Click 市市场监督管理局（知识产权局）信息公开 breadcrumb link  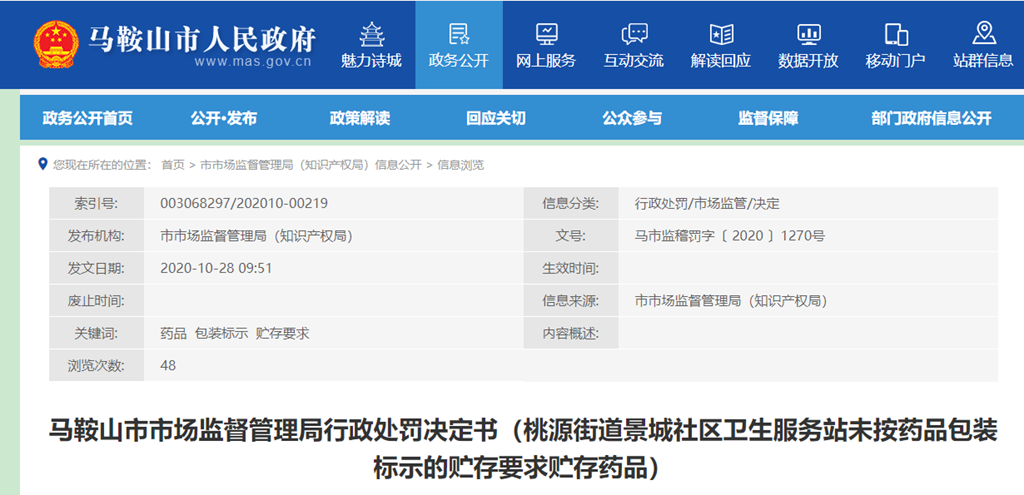[x=311, y=165]
